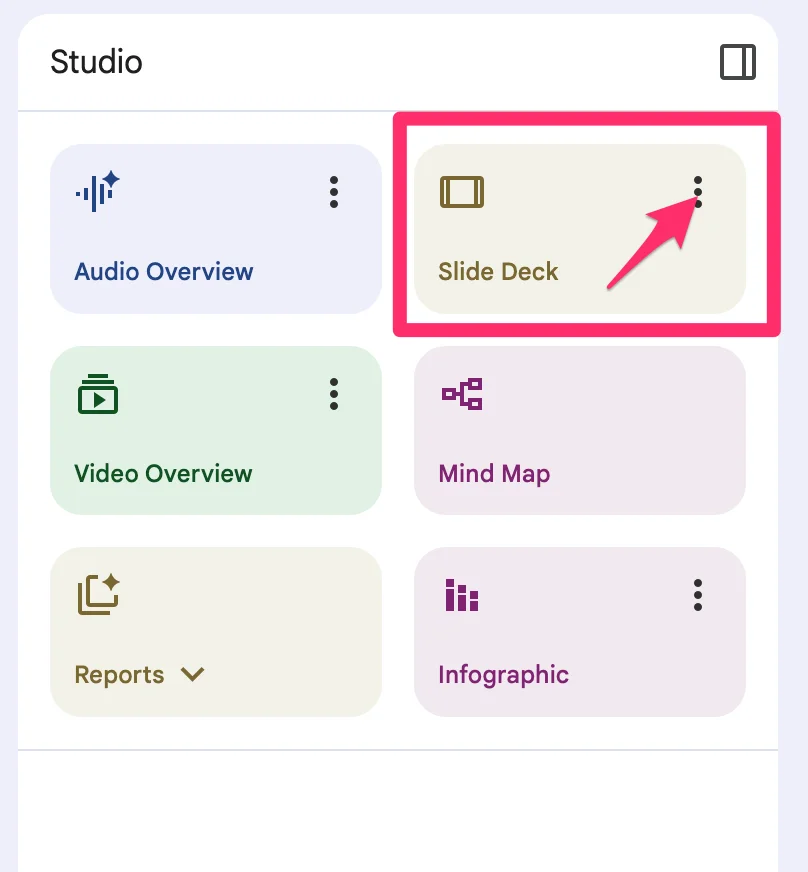
Task: Select the Video Overview label
Action: click(x=163, y=473)
